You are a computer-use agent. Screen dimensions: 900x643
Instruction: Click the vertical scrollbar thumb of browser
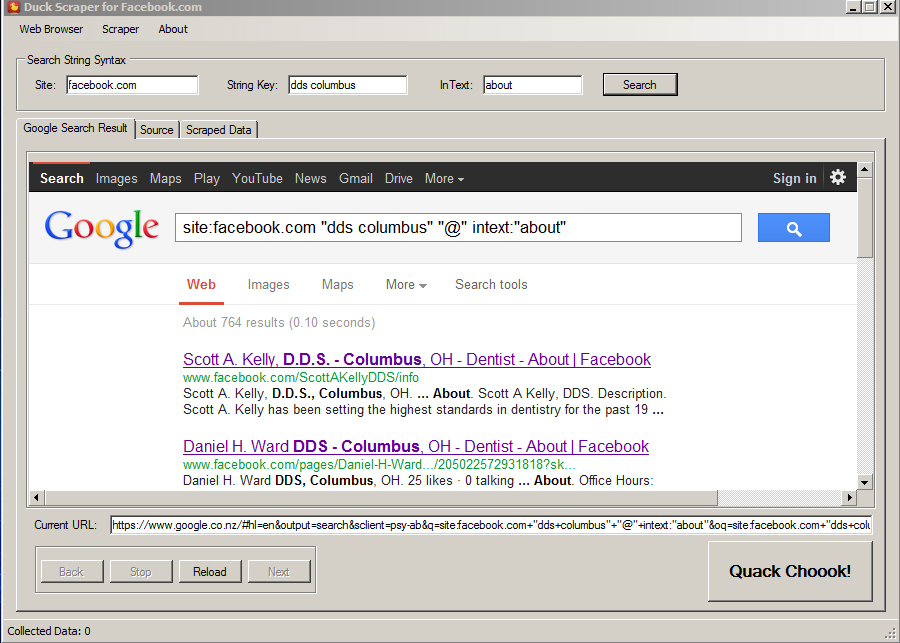point(864,218)
